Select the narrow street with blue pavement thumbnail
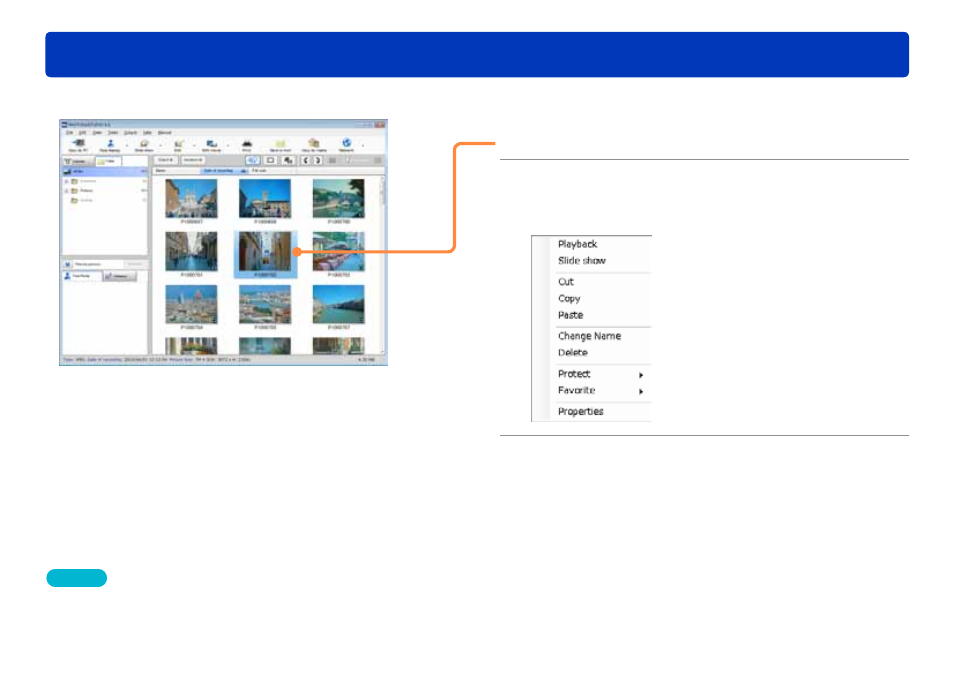Image resolution: width=954 pixels, height=673 pixels. point(191,251)
